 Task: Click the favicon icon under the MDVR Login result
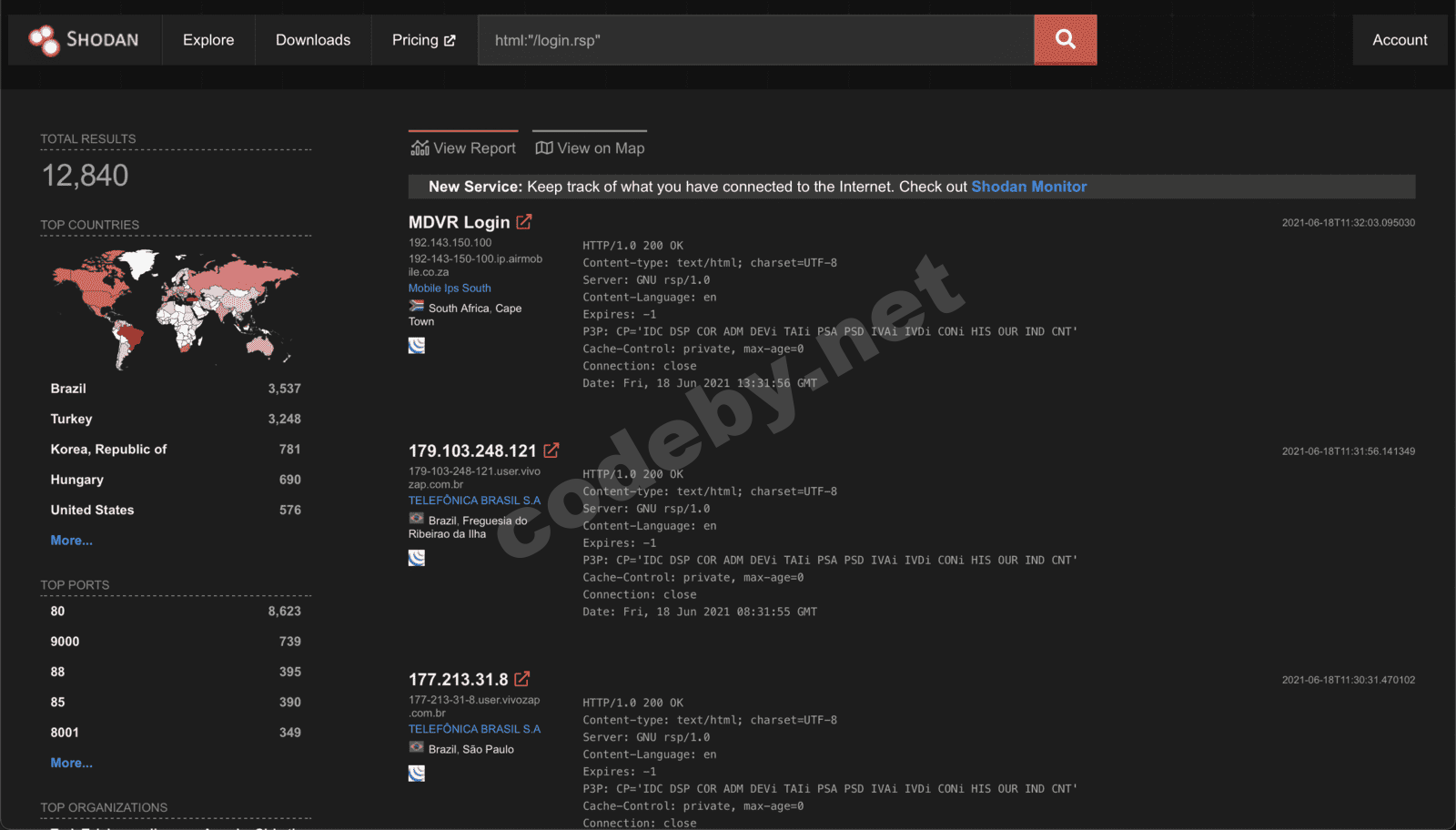(x=417, y=345)
